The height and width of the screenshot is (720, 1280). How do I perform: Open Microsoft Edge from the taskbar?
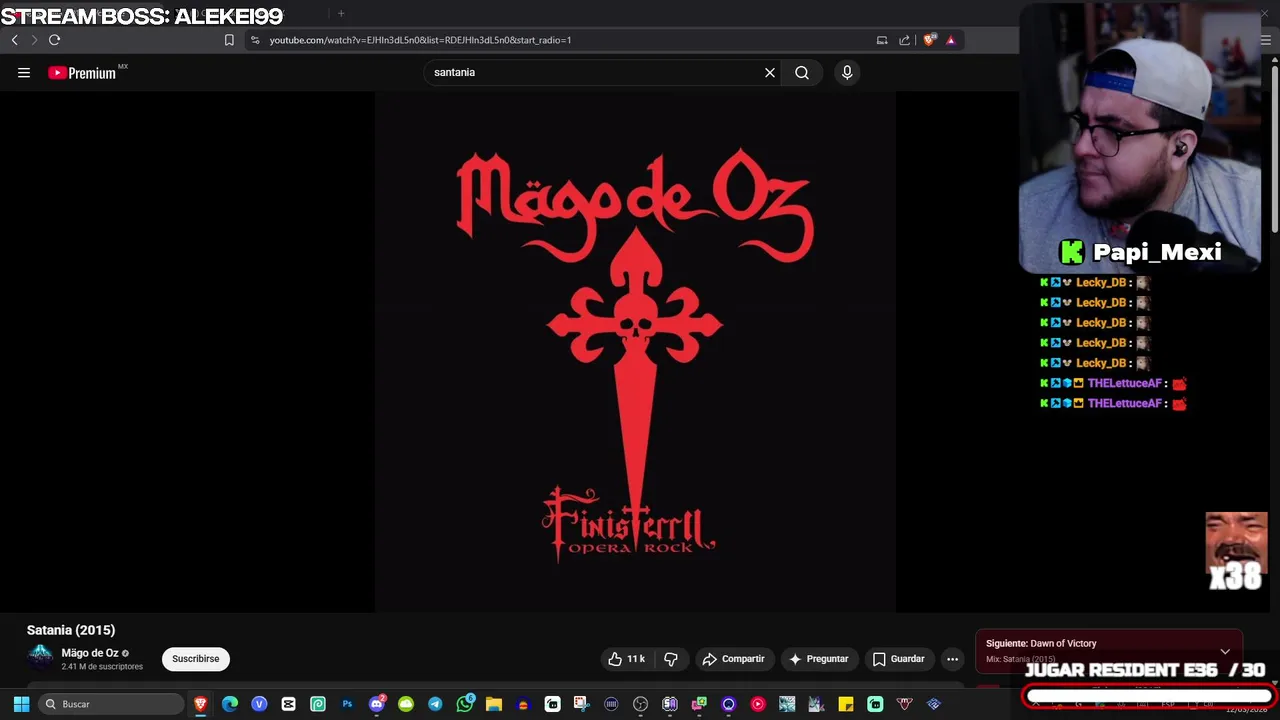[230, 704]
